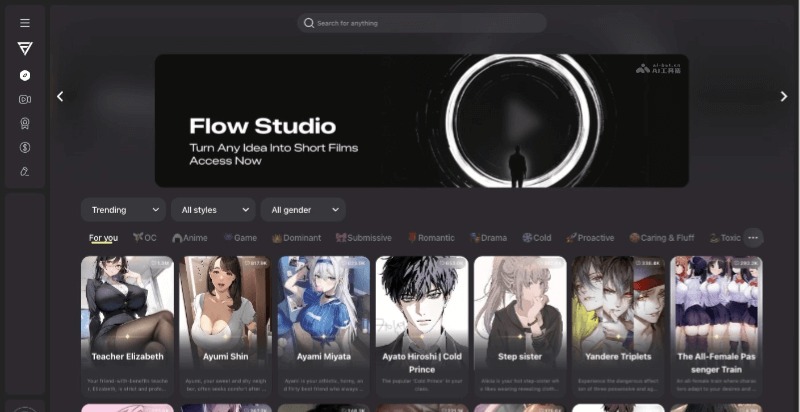
Task: Click the Yandere Triplets title text
Action: [618, 356]
